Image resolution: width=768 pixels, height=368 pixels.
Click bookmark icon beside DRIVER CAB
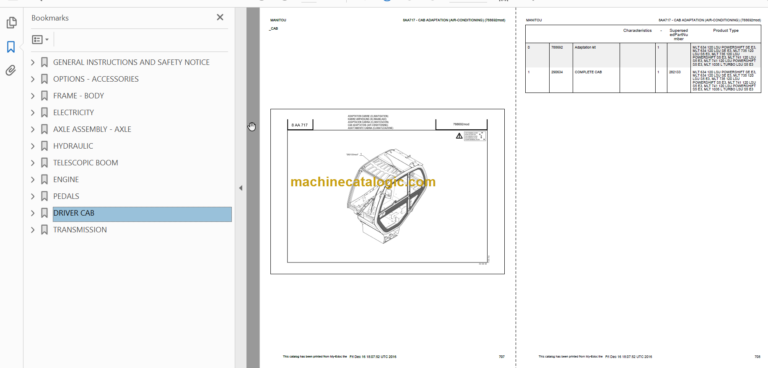click(44, 213)
